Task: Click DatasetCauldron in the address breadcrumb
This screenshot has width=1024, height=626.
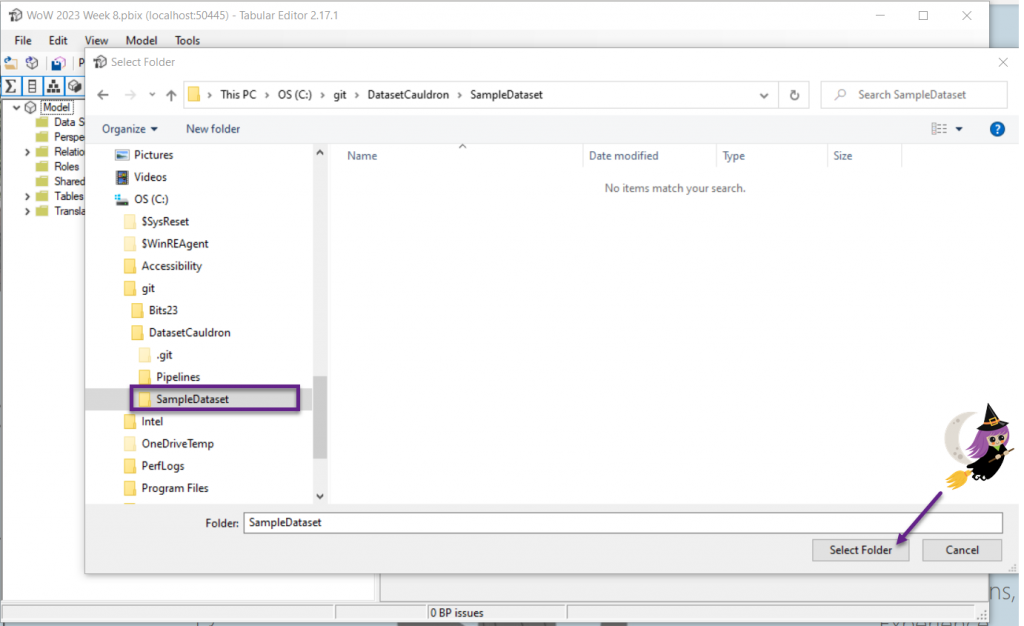Action: [x=408, y=95]
